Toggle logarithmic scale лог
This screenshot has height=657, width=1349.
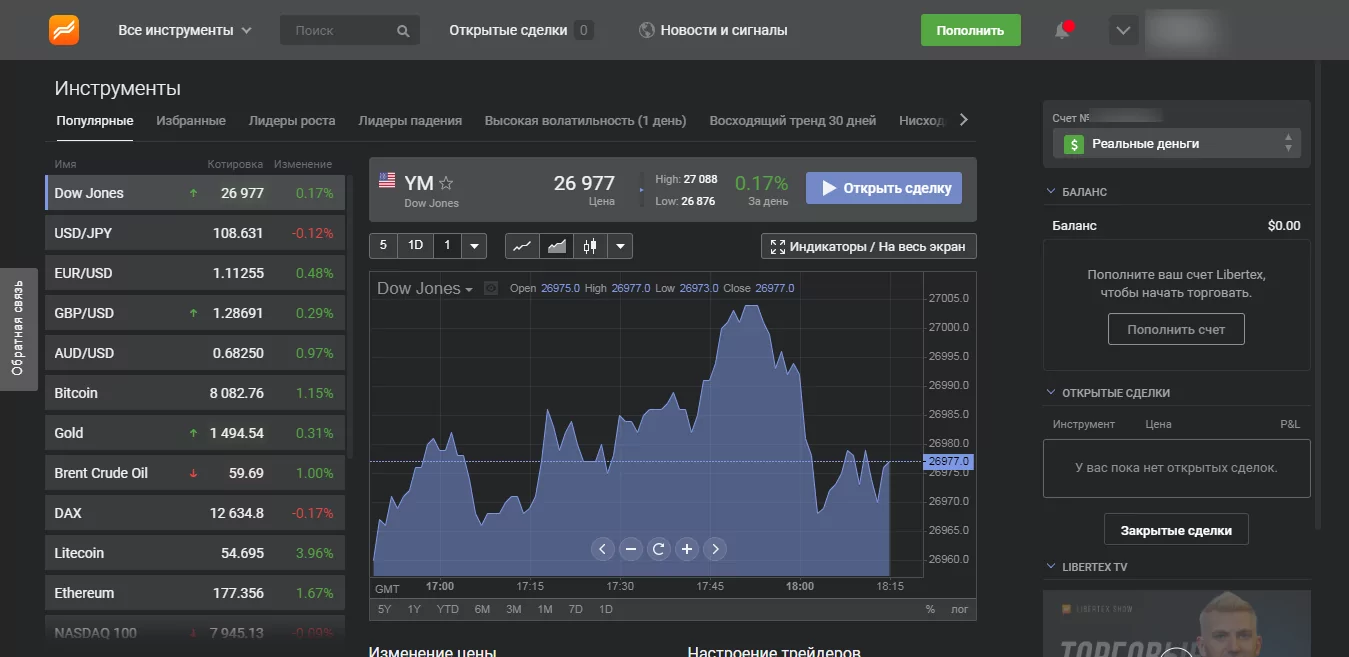pyautogui.click(x=959, y=609)
